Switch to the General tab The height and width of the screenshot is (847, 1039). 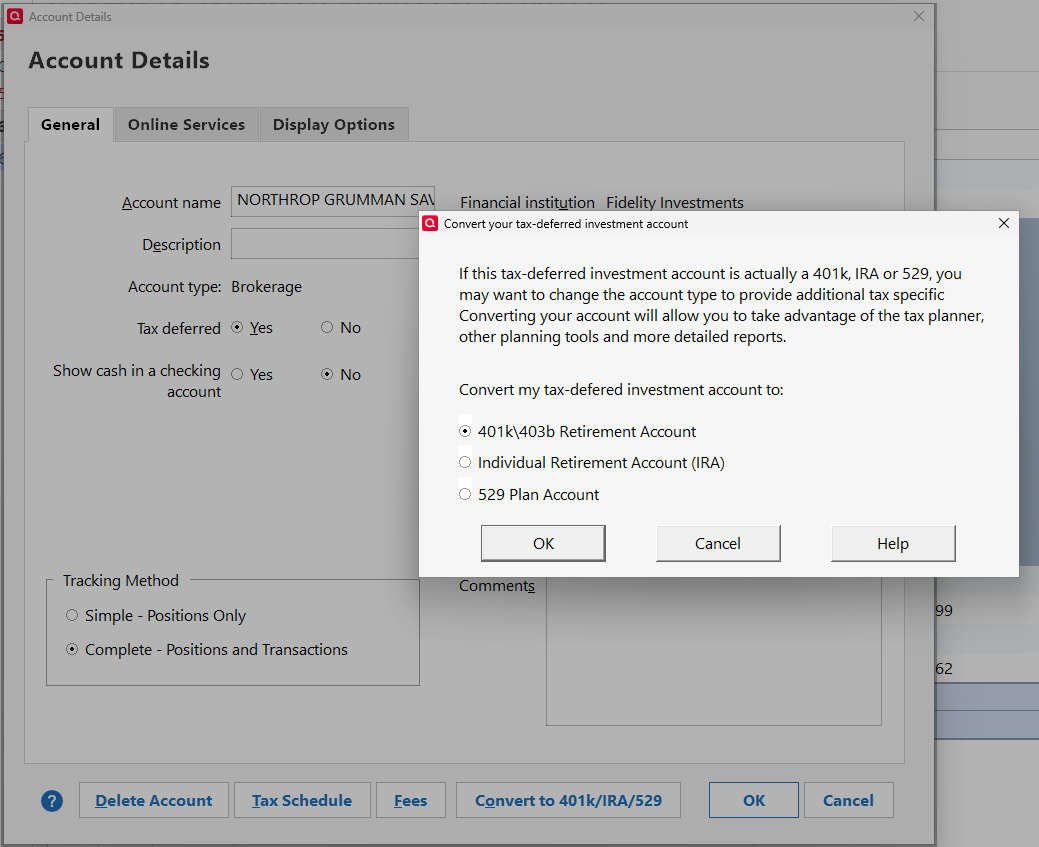click(70, 125)
